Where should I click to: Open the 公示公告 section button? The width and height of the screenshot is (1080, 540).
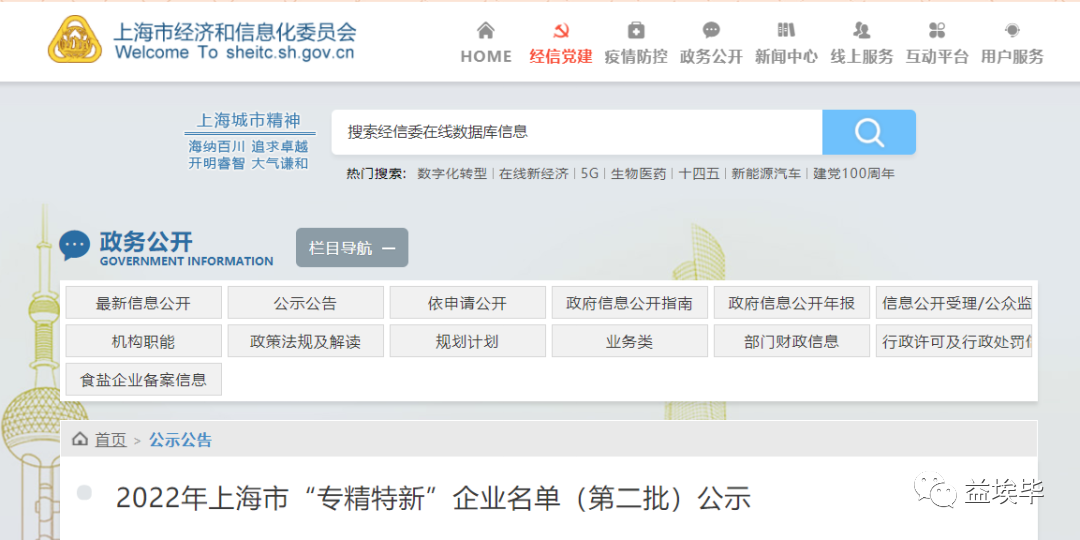tap(306, 302)
